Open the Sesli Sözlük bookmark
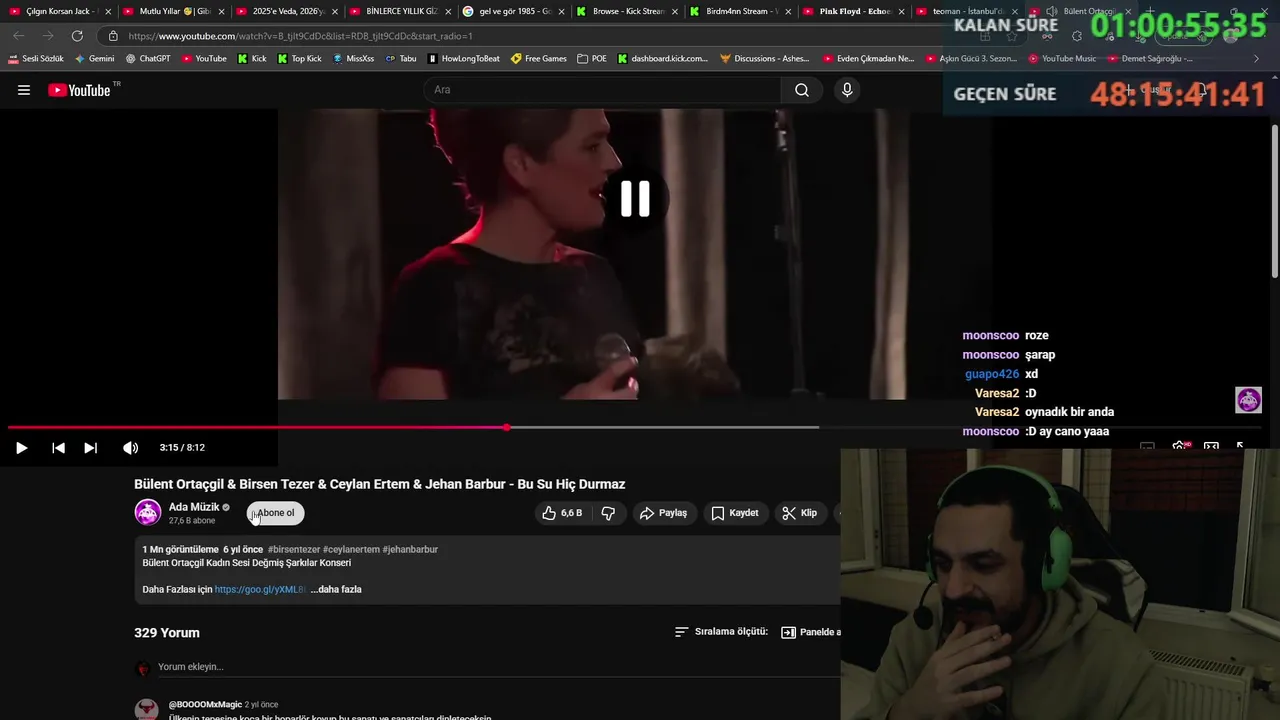1280x720 pixels. click(36, 59)
